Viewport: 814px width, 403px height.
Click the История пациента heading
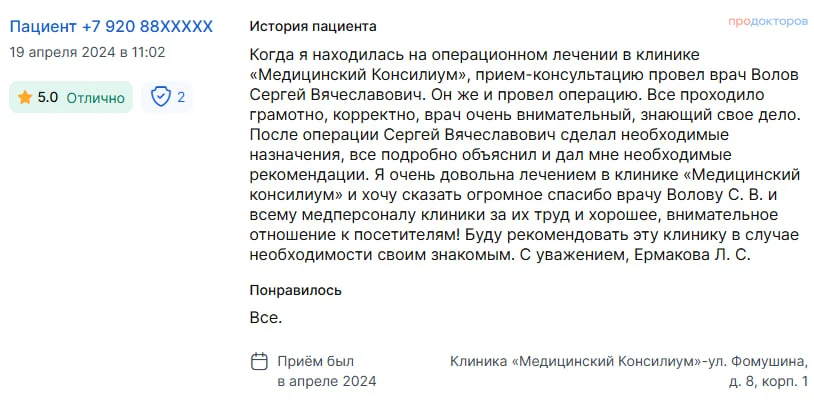click(x=313, y=26)
